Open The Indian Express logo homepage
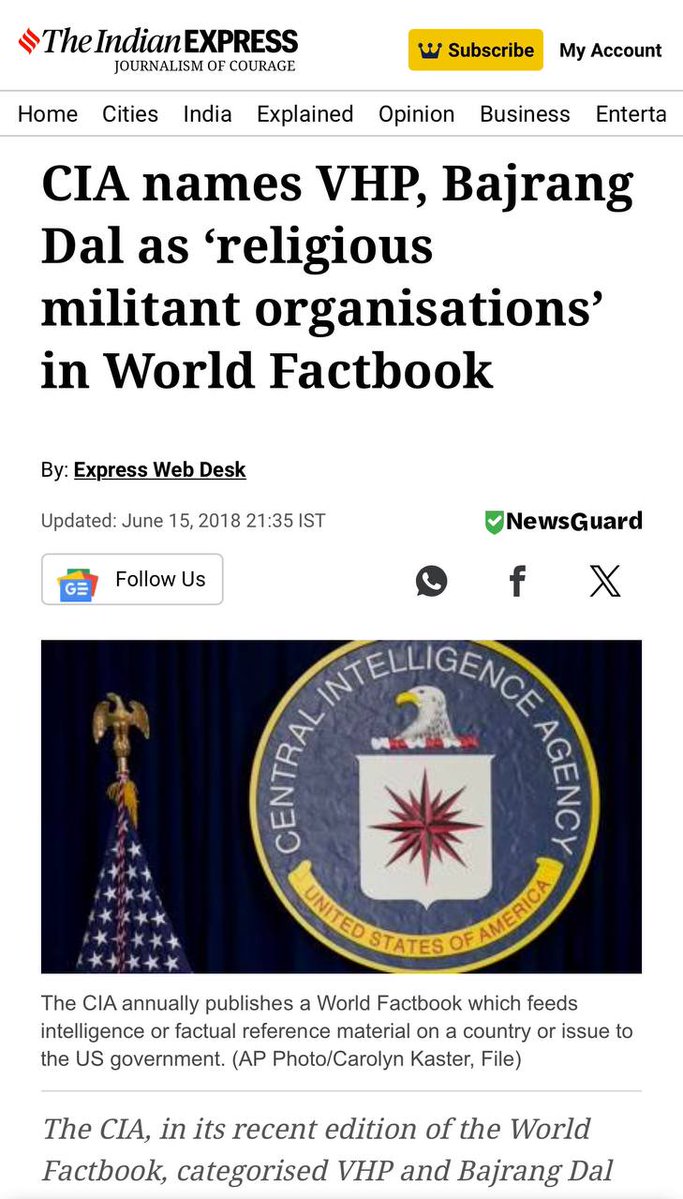Image resolution: width=683 pixels, height=1199 pixels. pos(158,49)
